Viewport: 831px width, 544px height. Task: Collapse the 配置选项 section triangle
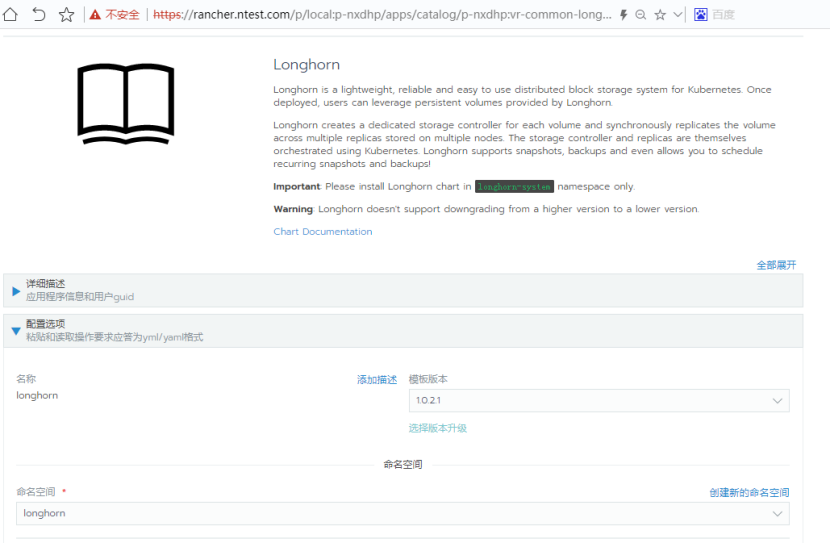coord(16,331)
